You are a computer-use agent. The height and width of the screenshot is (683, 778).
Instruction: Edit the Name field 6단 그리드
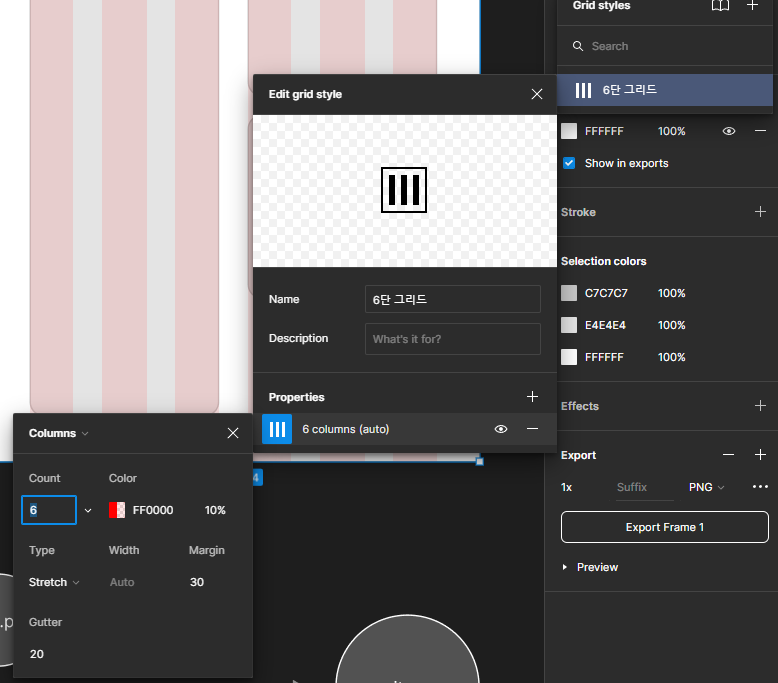(x=453, y=299)
